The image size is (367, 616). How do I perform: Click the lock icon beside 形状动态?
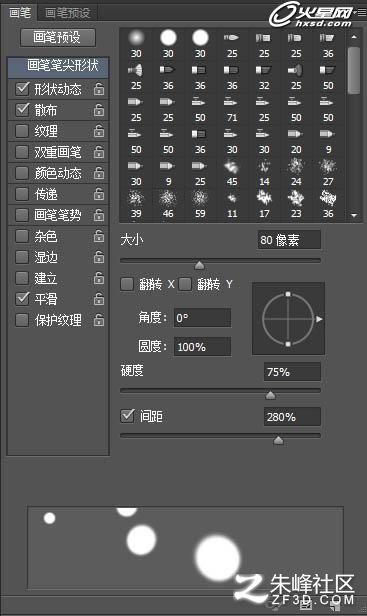click(99, 89)
